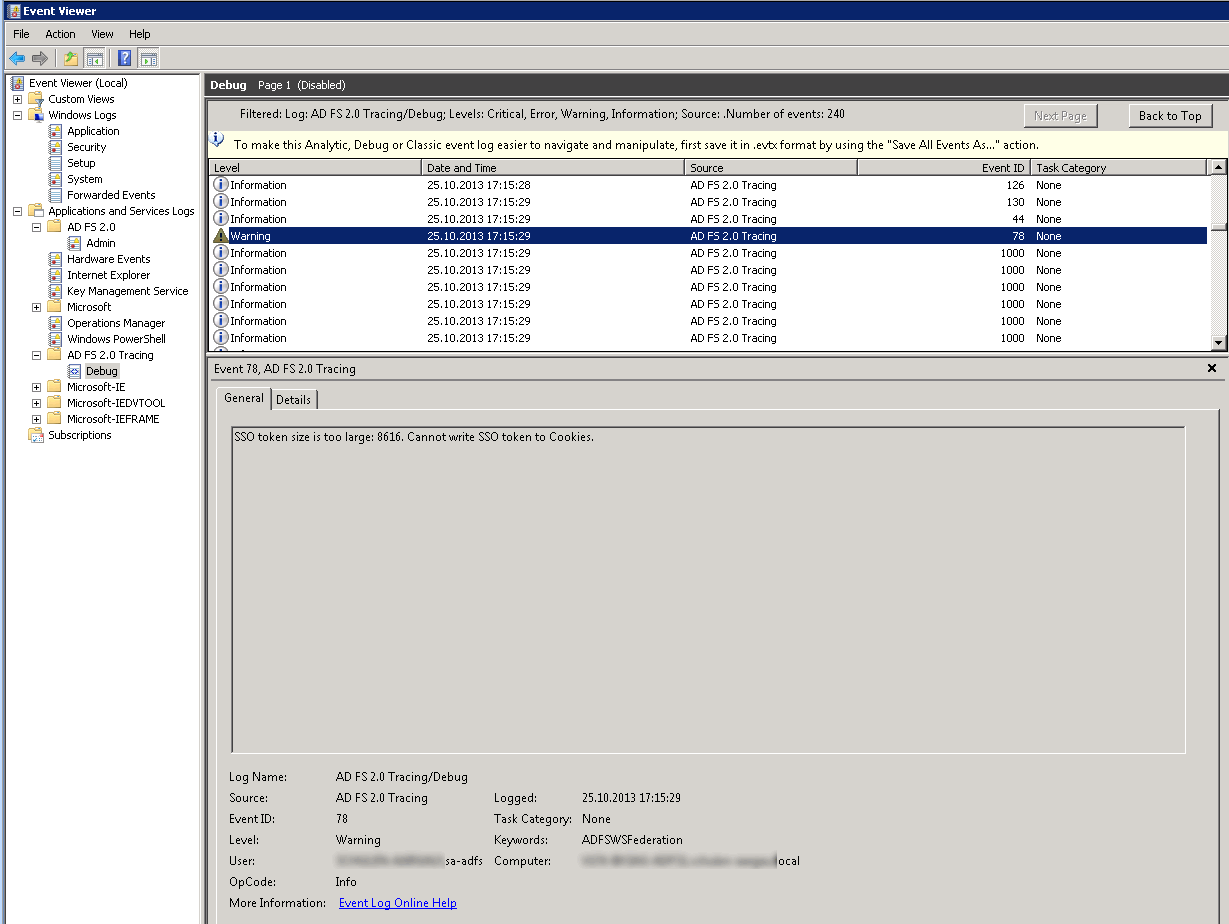The height and width of the screenshot is (924, 1229).
Task: Select Event Viewer (Local) root node
Action: tap(78, 83)
